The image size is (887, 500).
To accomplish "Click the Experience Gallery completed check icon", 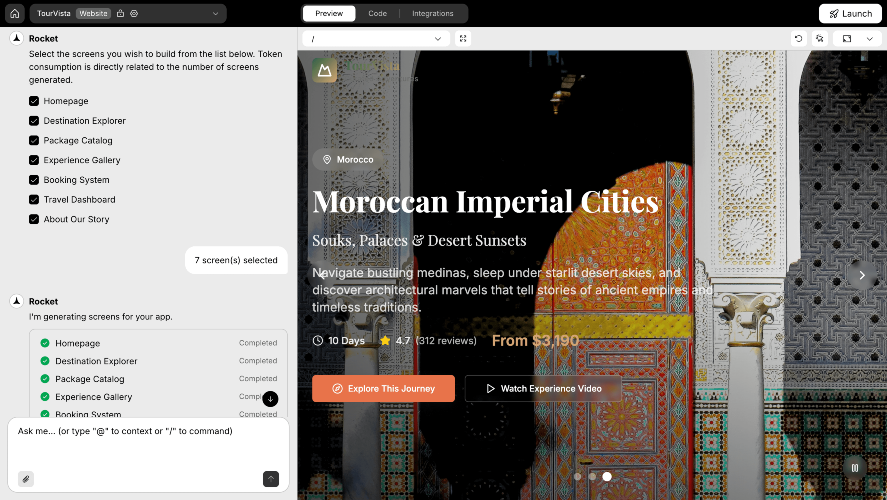I will click(x=45, y=396).
